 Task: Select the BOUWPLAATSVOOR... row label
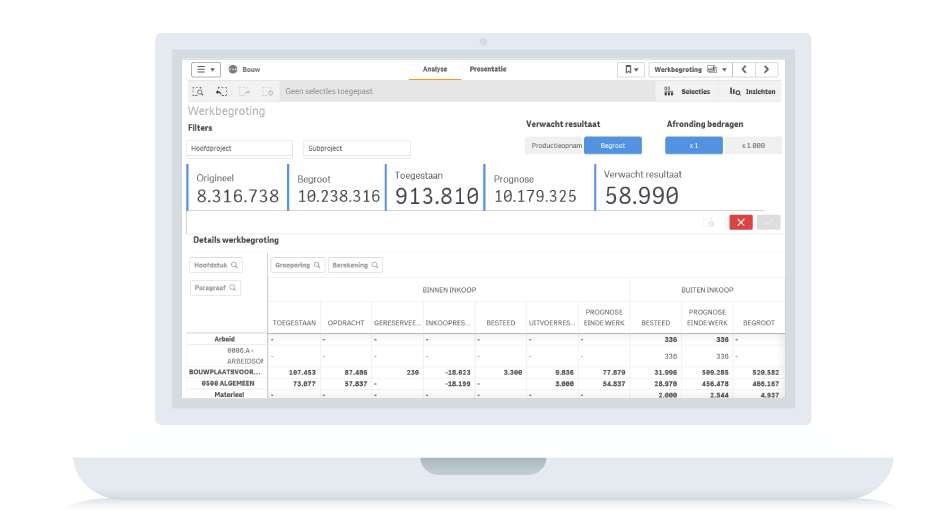point(225,372)
